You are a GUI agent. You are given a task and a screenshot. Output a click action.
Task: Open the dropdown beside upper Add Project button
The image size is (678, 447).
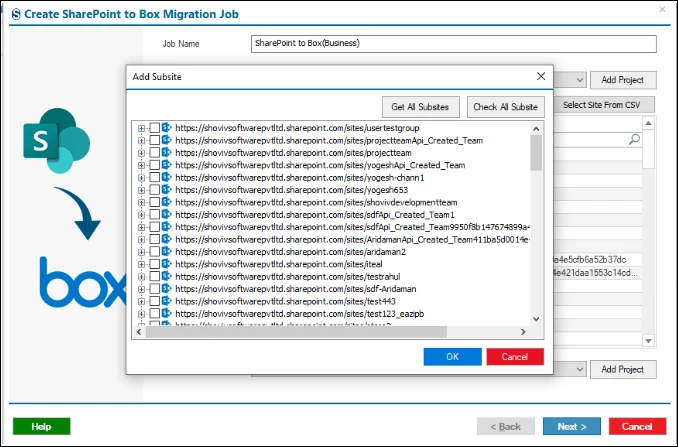[x=580, y=80]
